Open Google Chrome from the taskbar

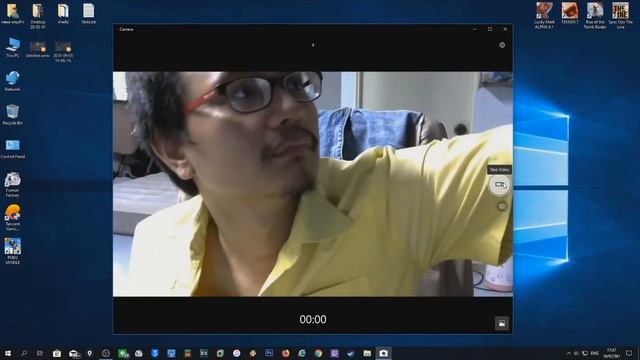(x=318, y=353)
